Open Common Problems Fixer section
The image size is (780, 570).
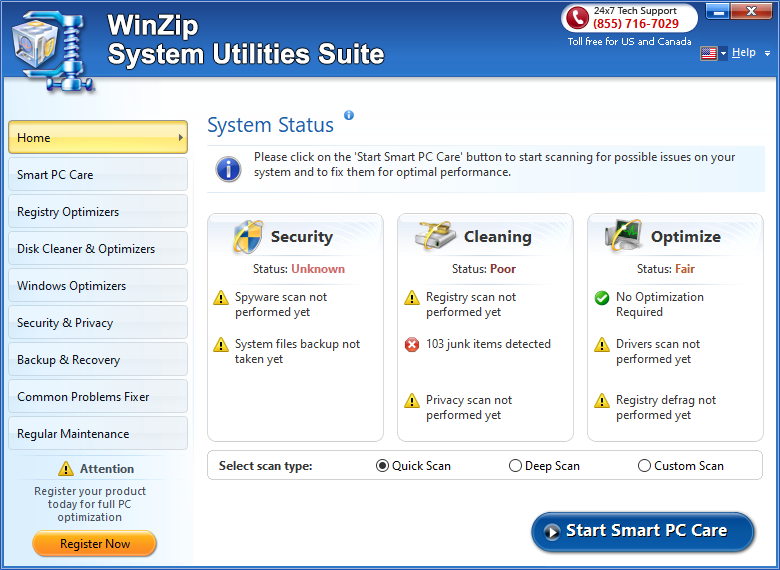pyautogui.click(x=98, y=396)
